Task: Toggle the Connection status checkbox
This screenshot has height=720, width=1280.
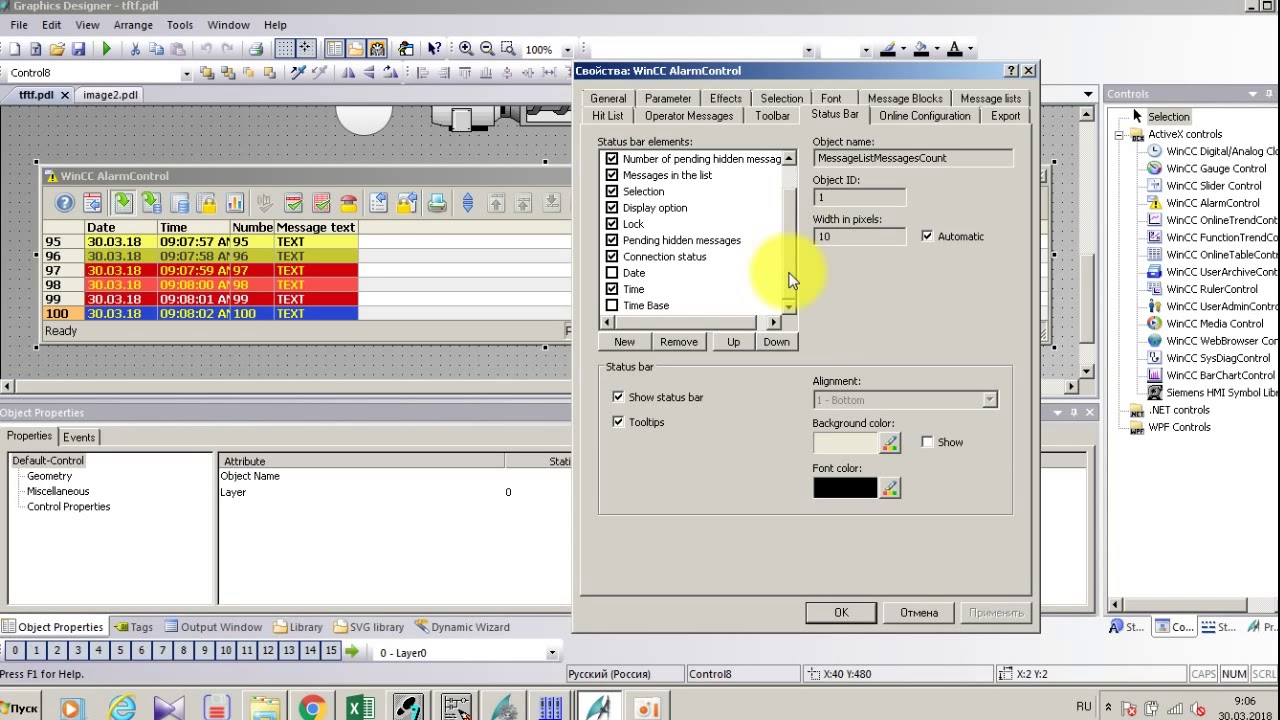Action: pyautogui.click(x=612, y=257)
